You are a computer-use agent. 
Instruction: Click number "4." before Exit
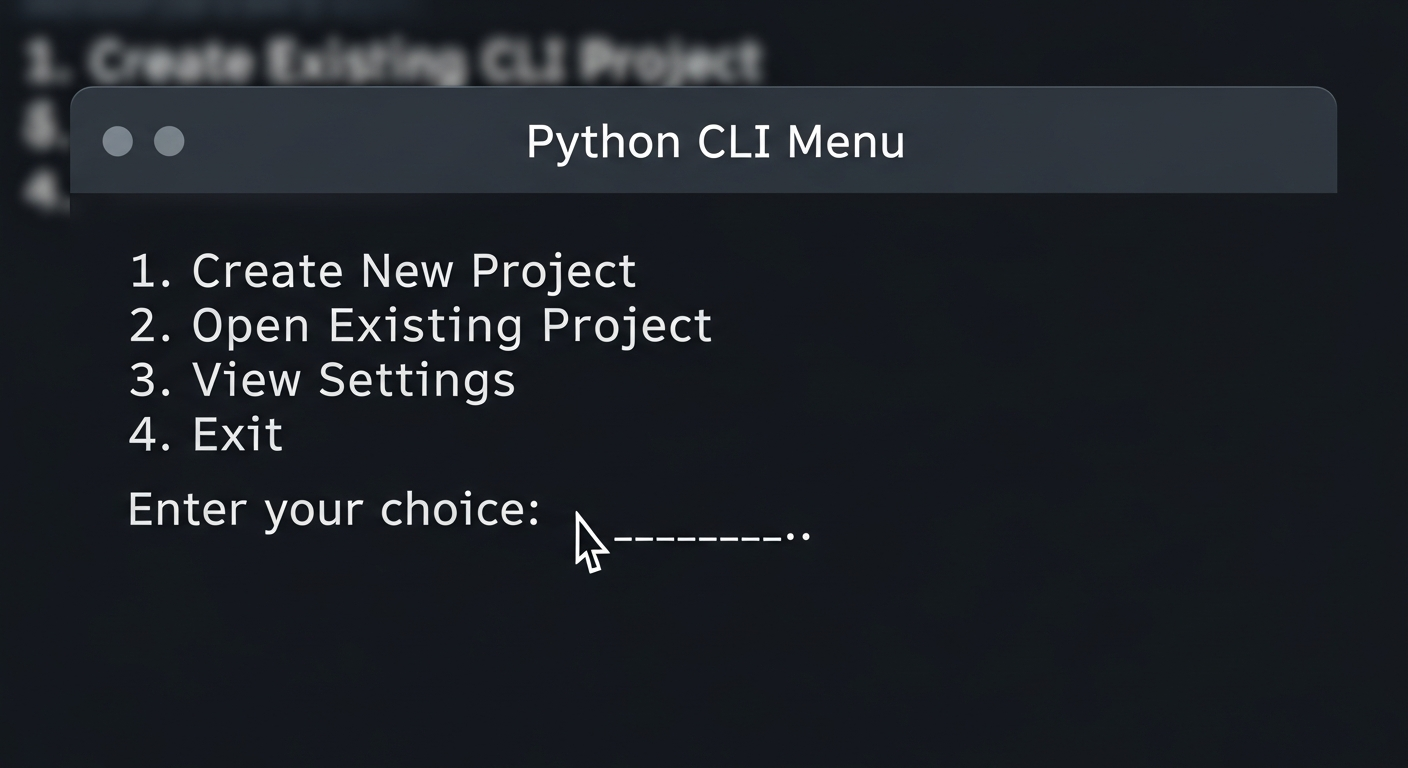pyautogui.click(x=152, y=435)
